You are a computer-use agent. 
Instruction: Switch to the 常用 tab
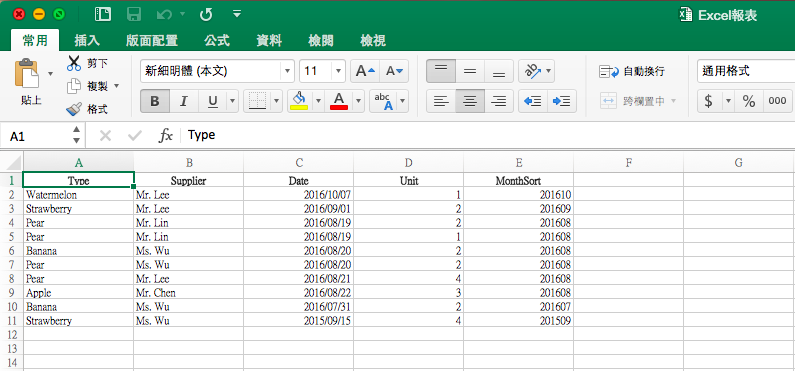35,40
